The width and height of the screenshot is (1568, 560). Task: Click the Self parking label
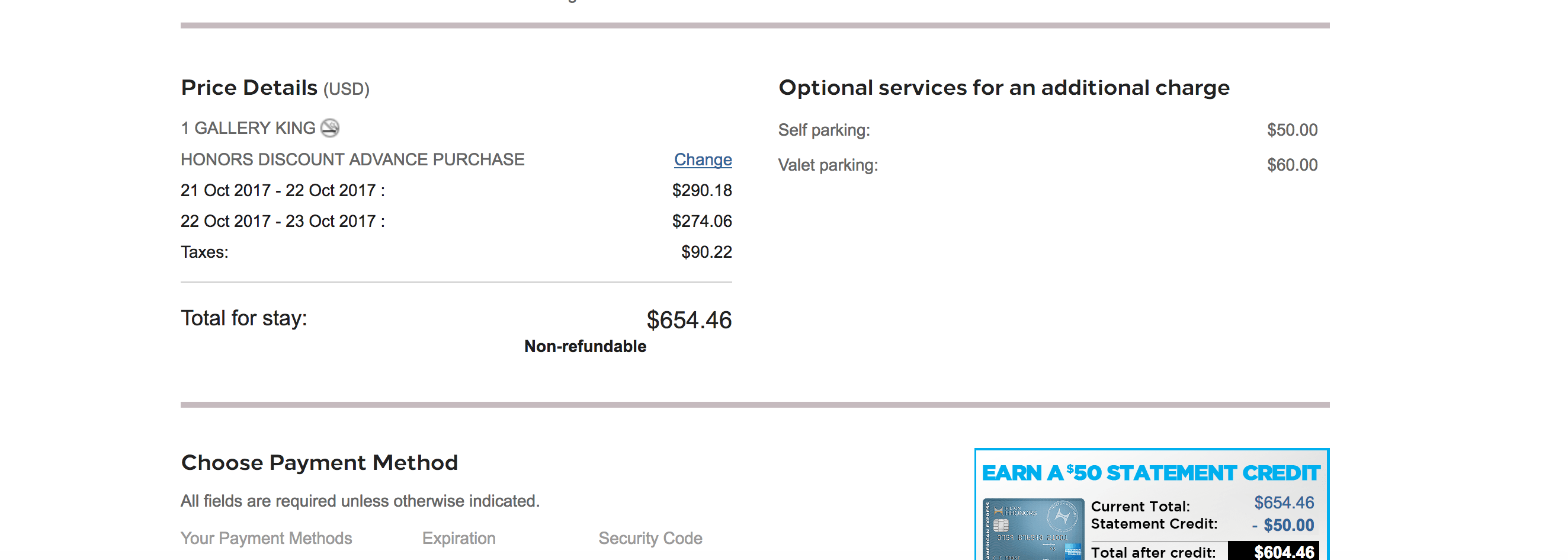(823, 130)
